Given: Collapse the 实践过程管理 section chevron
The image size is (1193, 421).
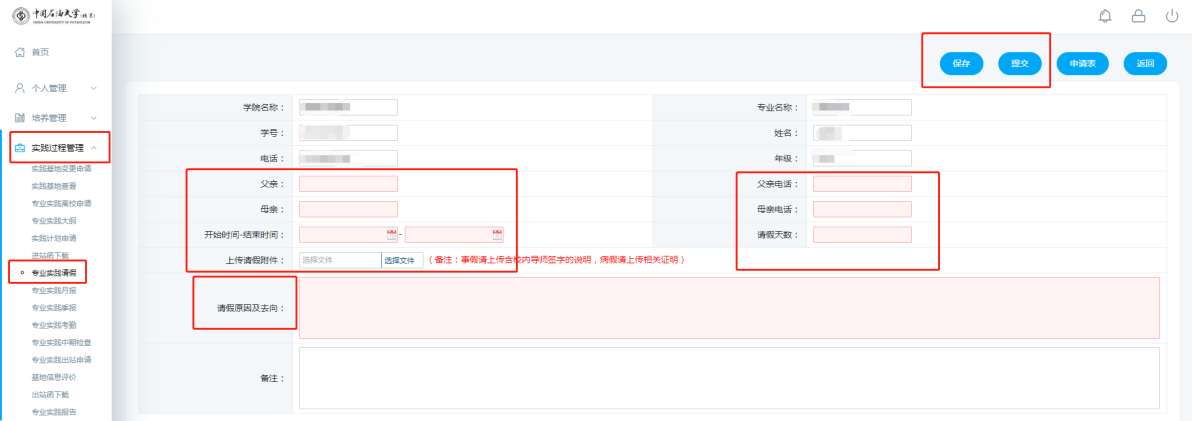Looking at the screenshot, I should tap(94, 148).
